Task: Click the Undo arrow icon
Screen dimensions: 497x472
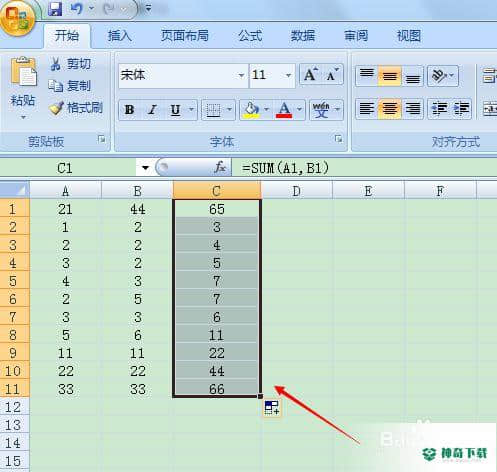Action: [x=77, y=9]
